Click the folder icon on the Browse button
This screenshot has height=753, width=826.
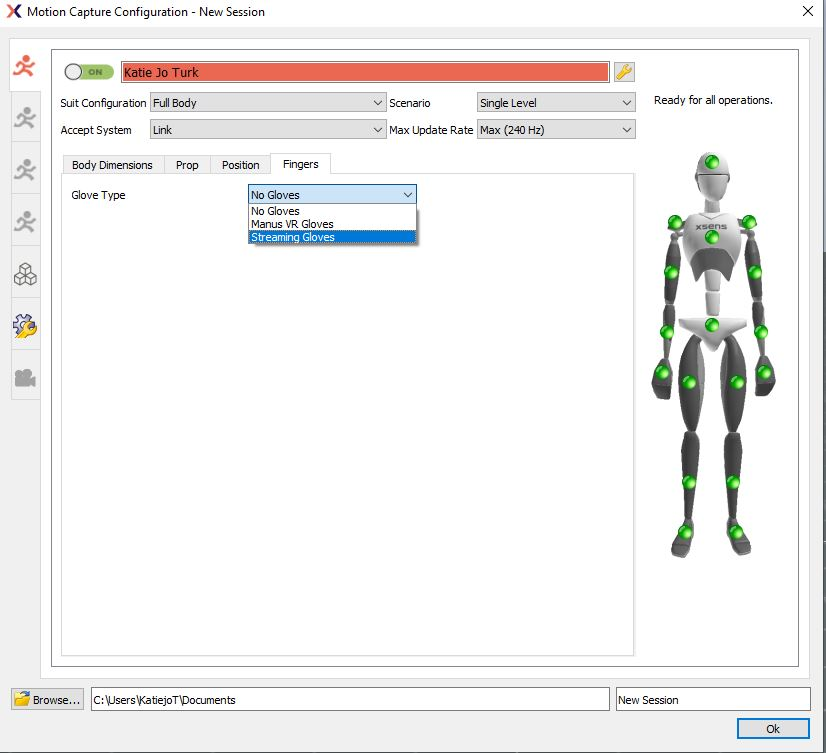[x=24, y=699]
